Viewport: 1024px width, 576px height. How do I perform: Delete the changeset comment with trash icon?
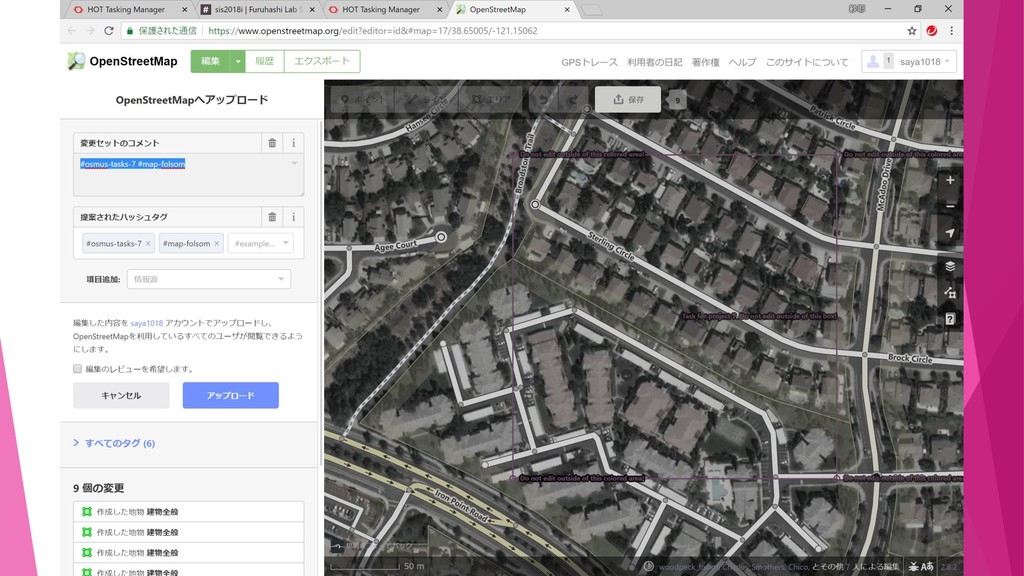click(x=272, y=143)
